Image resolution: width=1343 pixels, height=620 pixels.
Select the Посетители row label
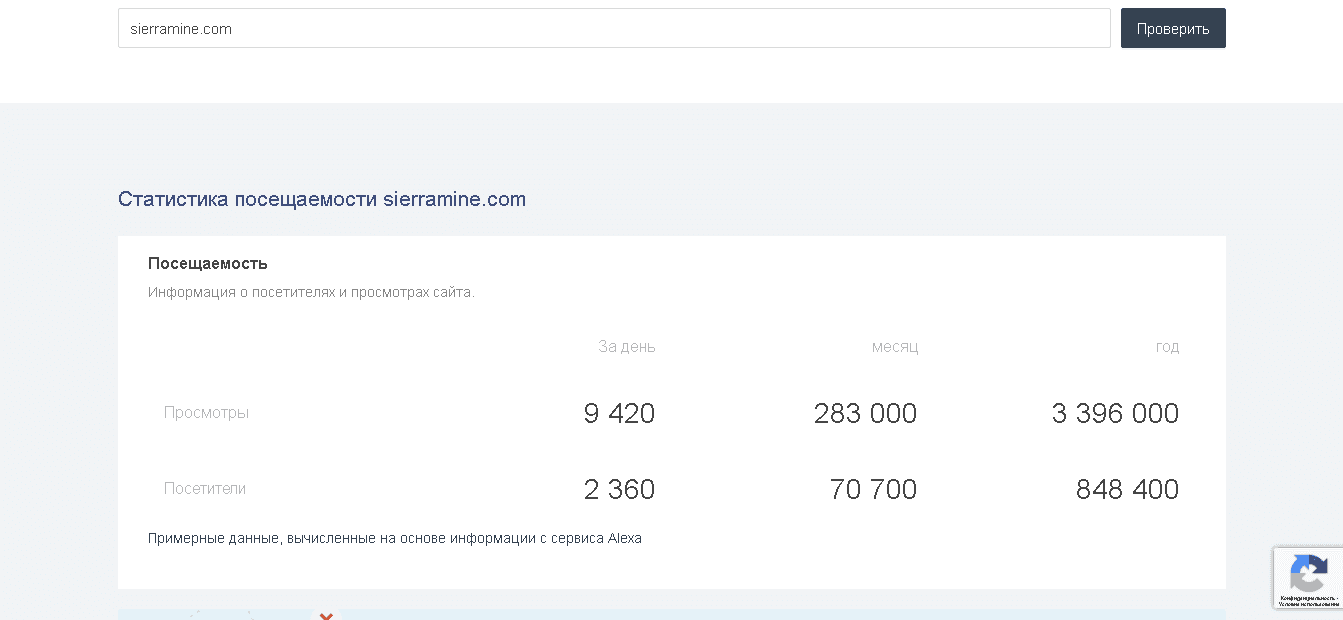click(204, 489)
